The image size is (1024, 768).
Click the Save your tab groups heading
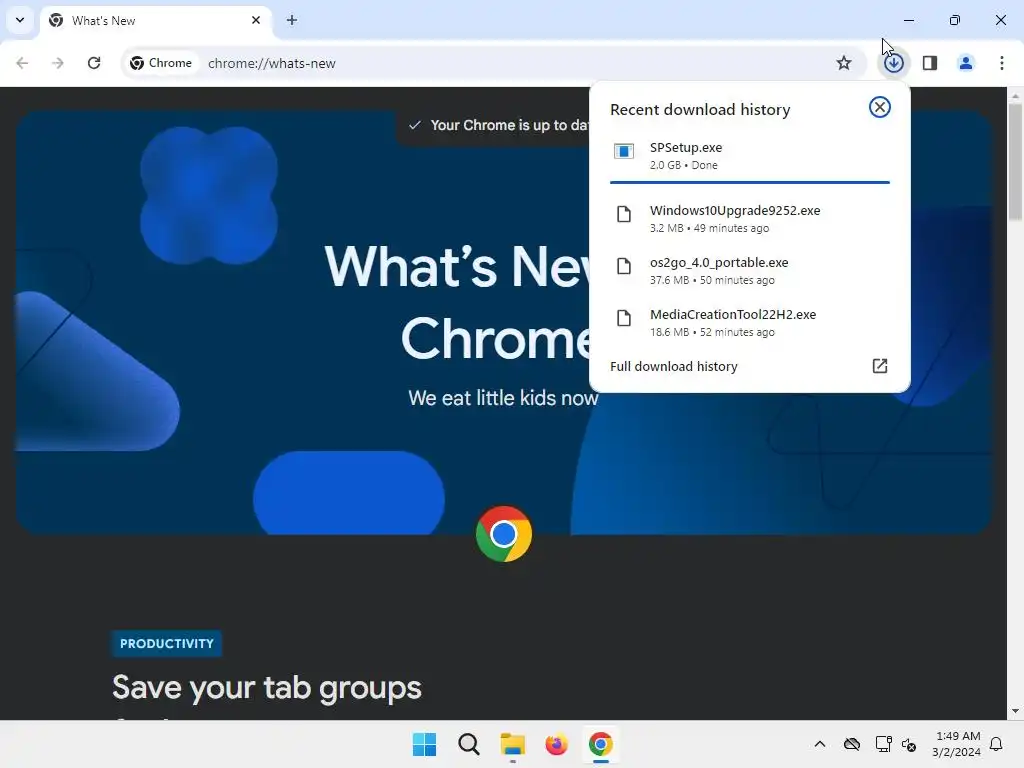pyautogui.click(x=266, y=688)
